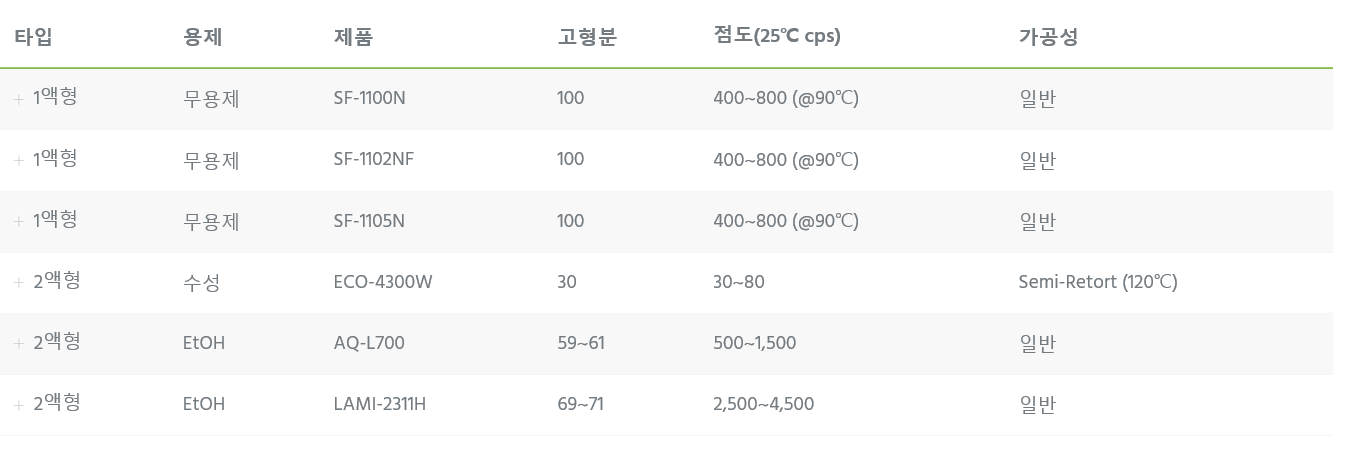Click the 고형분 column header
This screenshot has height=459, width=1346.
587,37
